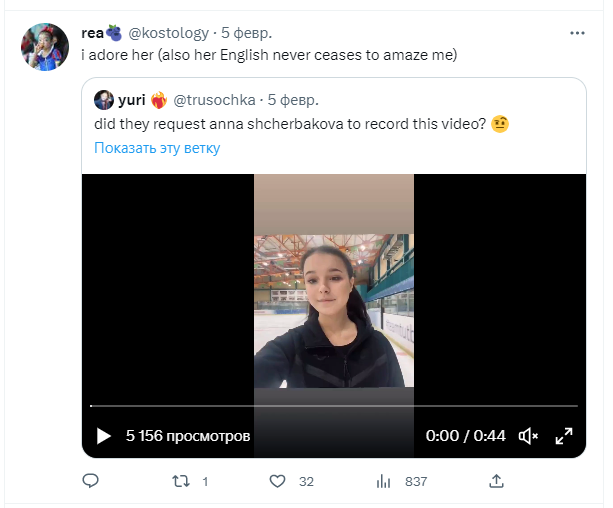Click the video frame showing the ice rink
The width and height of the screenshot is (613, 508).
(x=333, y=300)
